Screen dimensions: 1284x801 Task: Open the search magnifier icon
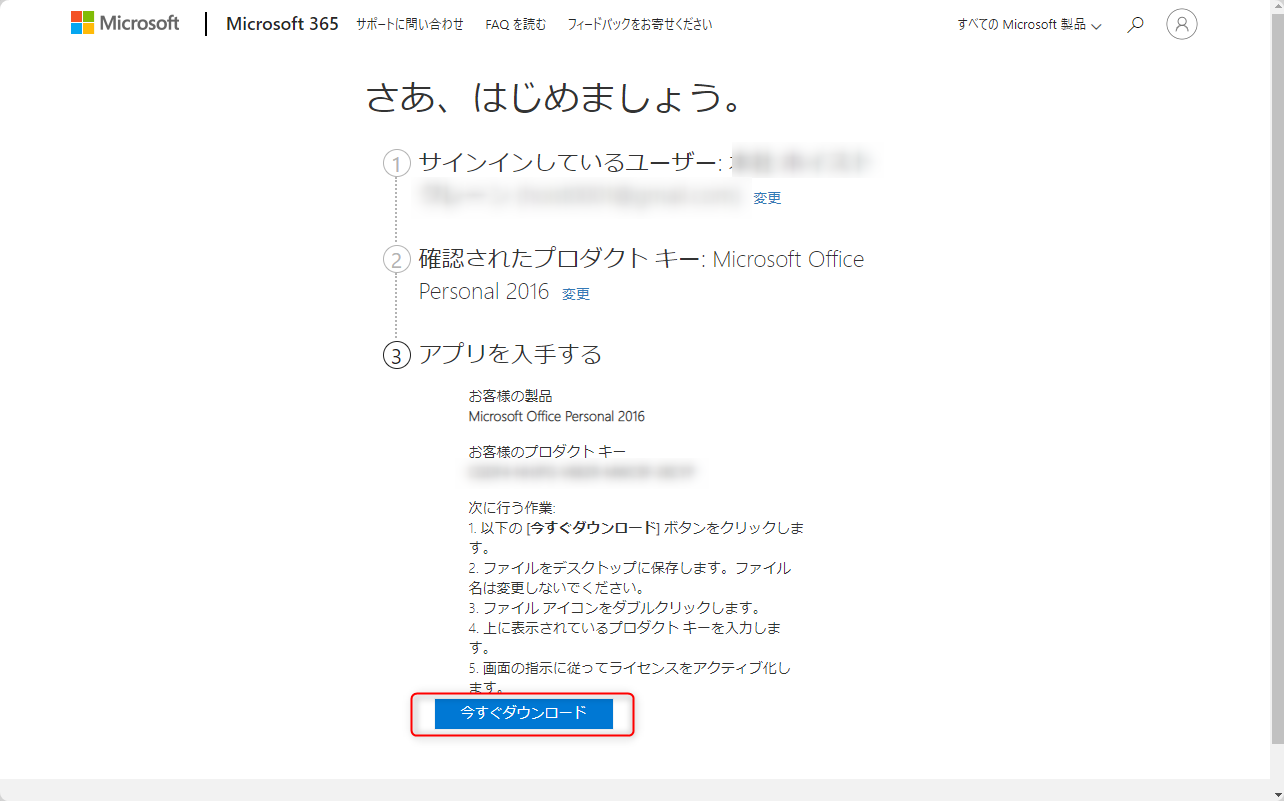(x=1135, y=25)
